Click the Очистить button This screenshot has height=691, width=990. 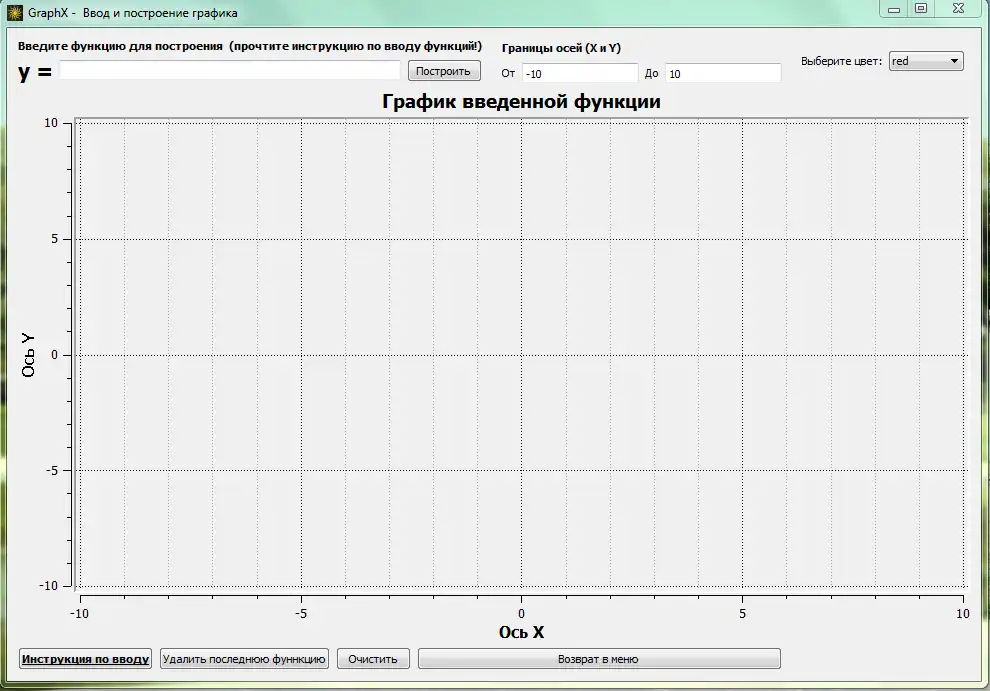[x=373, y=659]
